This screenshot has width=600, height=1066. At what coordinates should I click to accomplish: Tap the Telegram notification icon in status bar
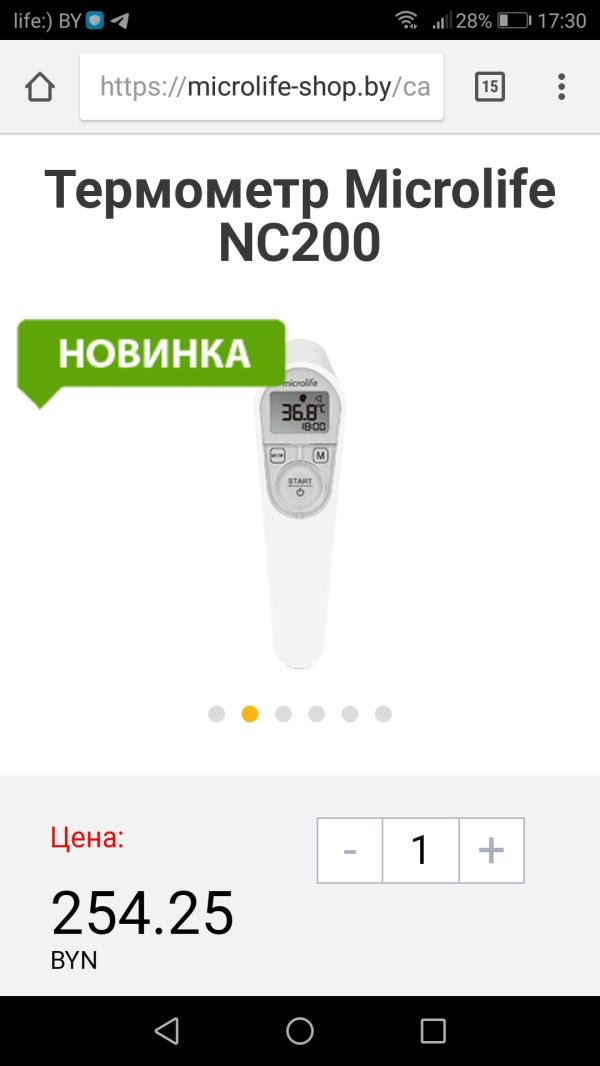(x=120, y=20)
